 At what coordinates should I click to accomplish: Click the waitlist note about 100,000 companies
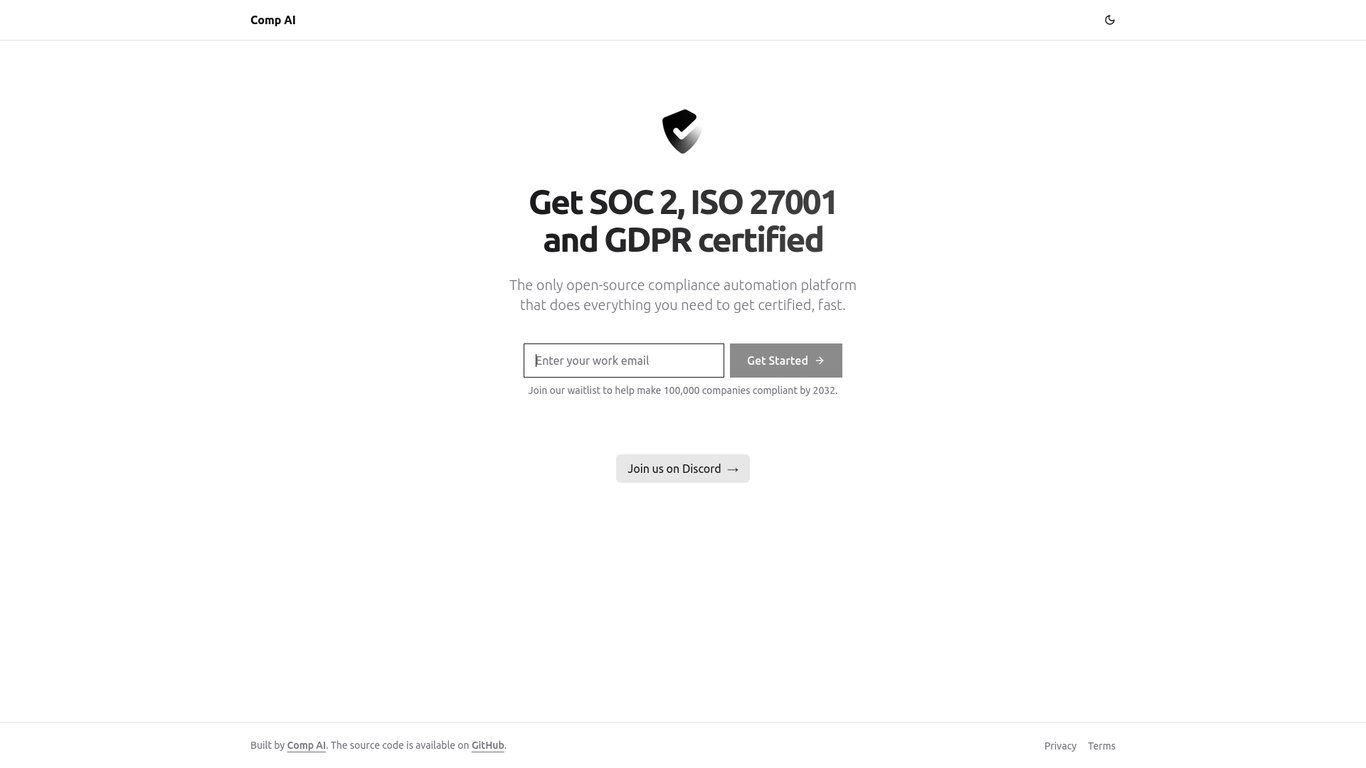point(683,390)
